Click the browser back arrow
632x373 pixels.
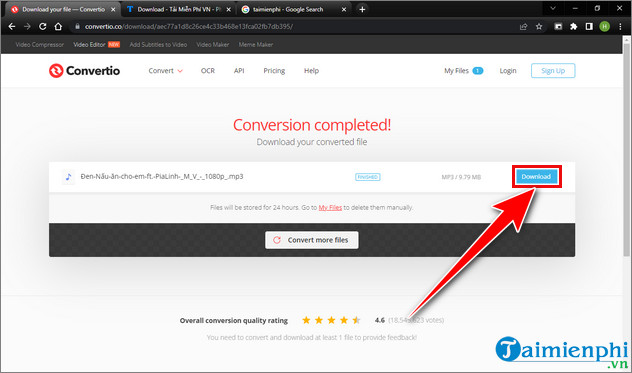[x=12, y=27]
